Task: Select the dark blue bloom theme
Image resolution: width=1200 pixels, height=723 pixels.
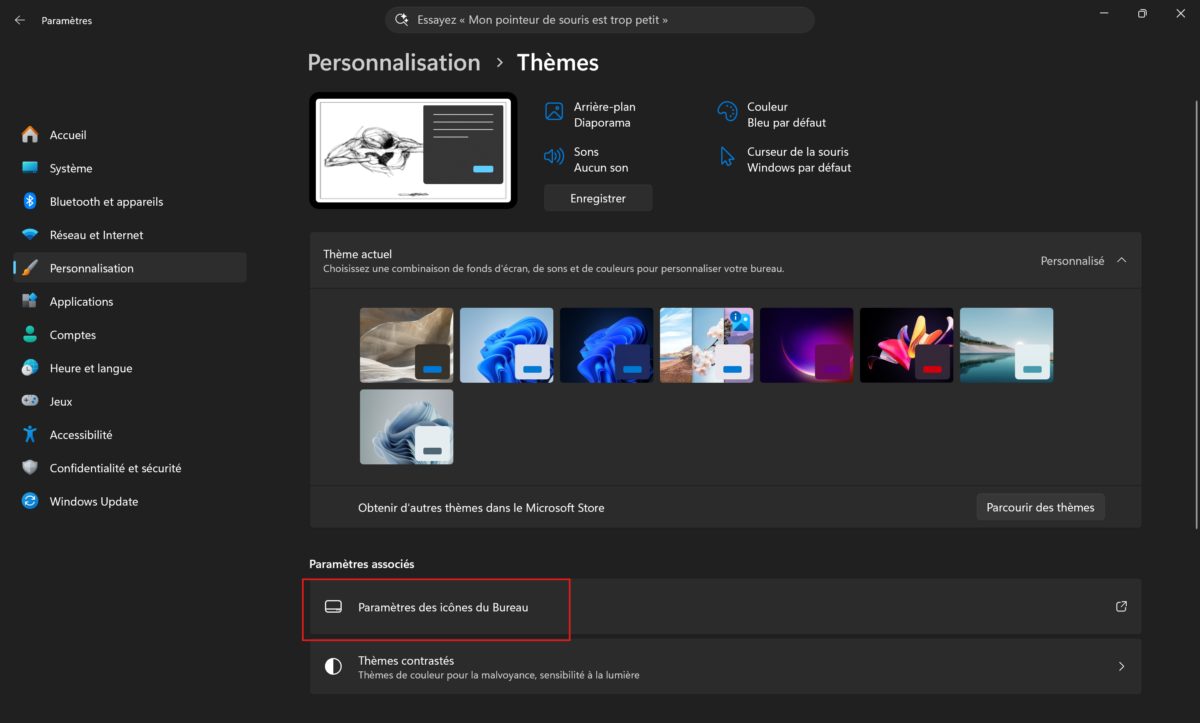Action: tap(606, 345)
